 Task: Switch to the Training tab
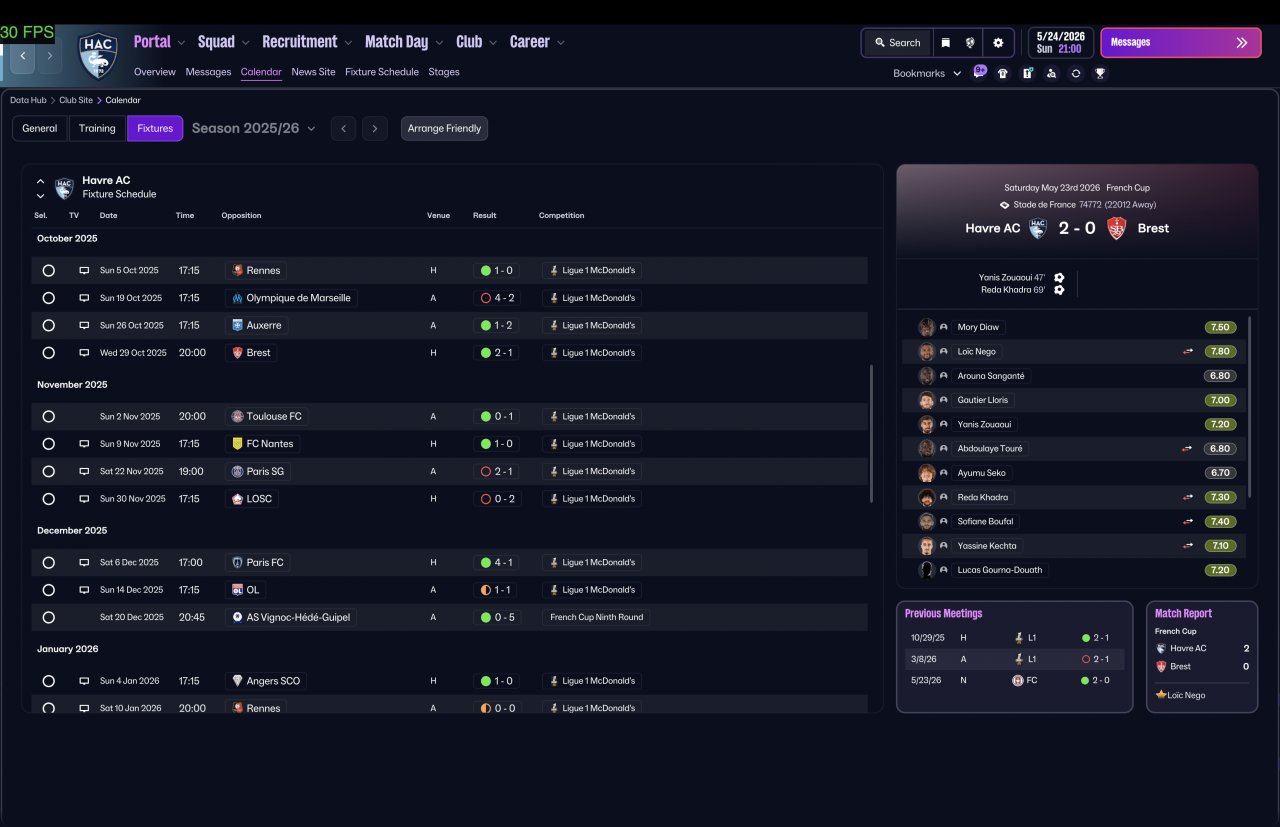97,128
